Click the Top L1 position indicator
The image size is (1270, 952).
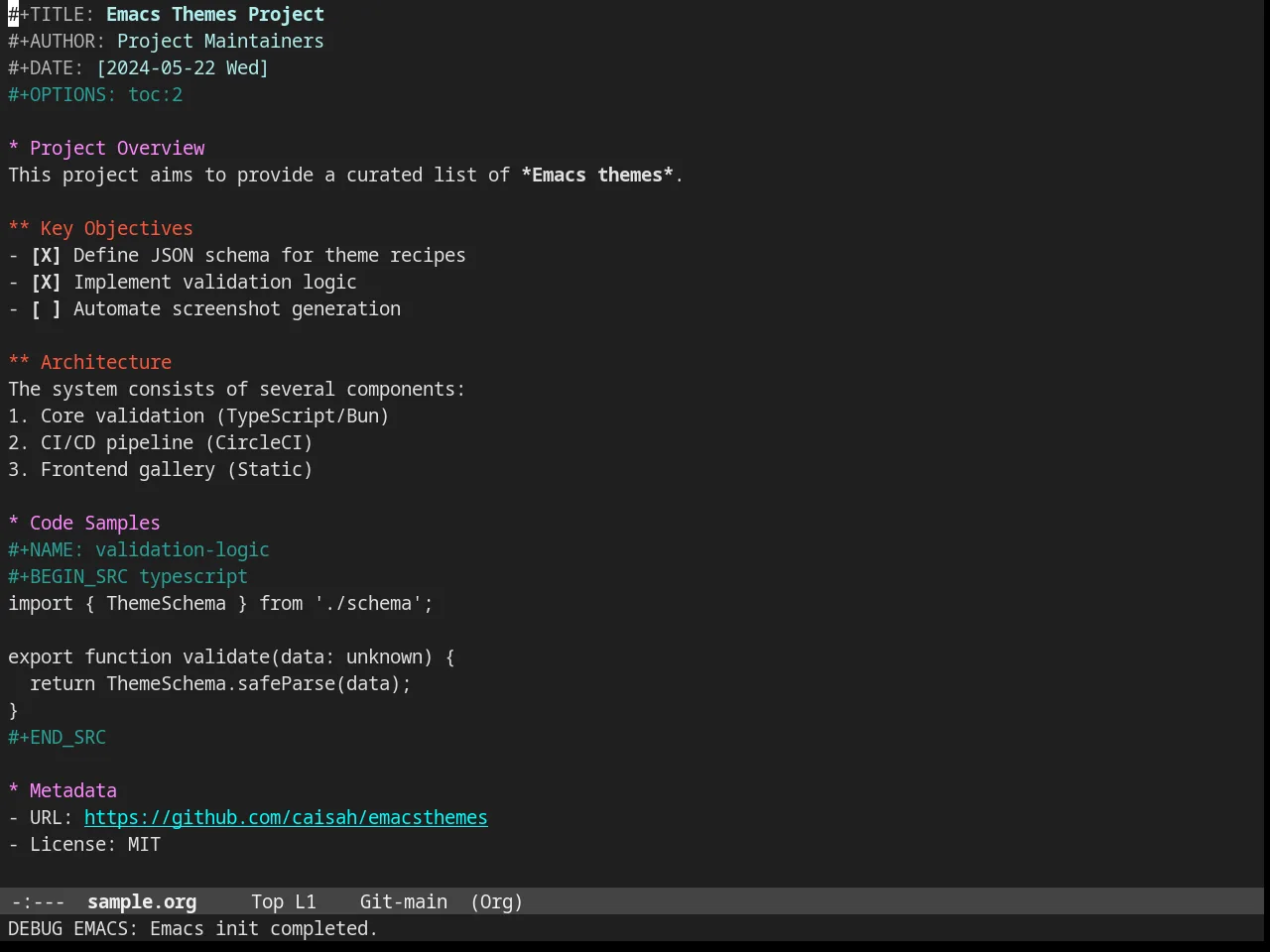coord(284,901)
